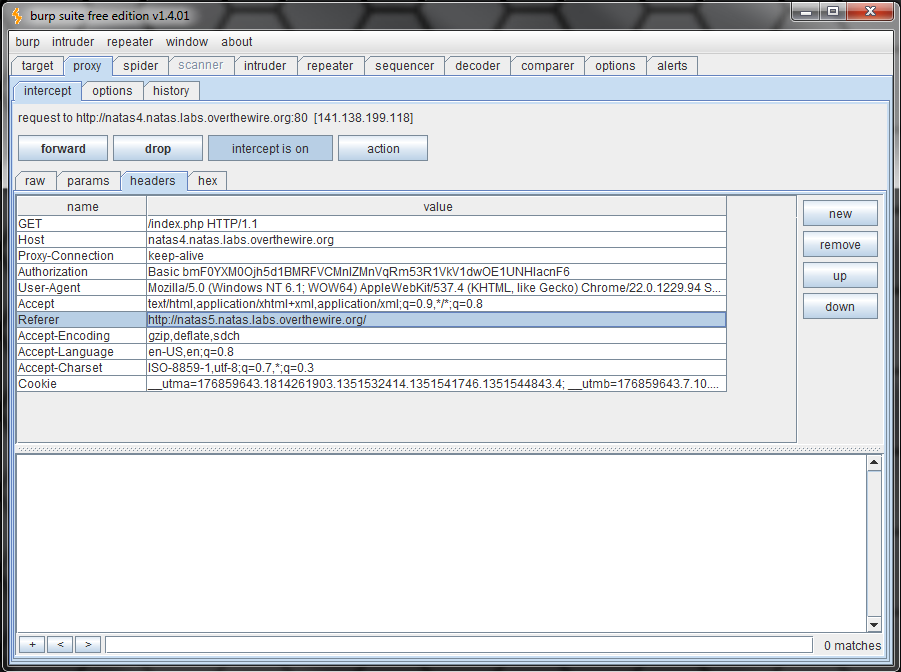The width and height of the screenshot is (901, 672).
Task: Select the GET row name cell
Action: [82, 224]
